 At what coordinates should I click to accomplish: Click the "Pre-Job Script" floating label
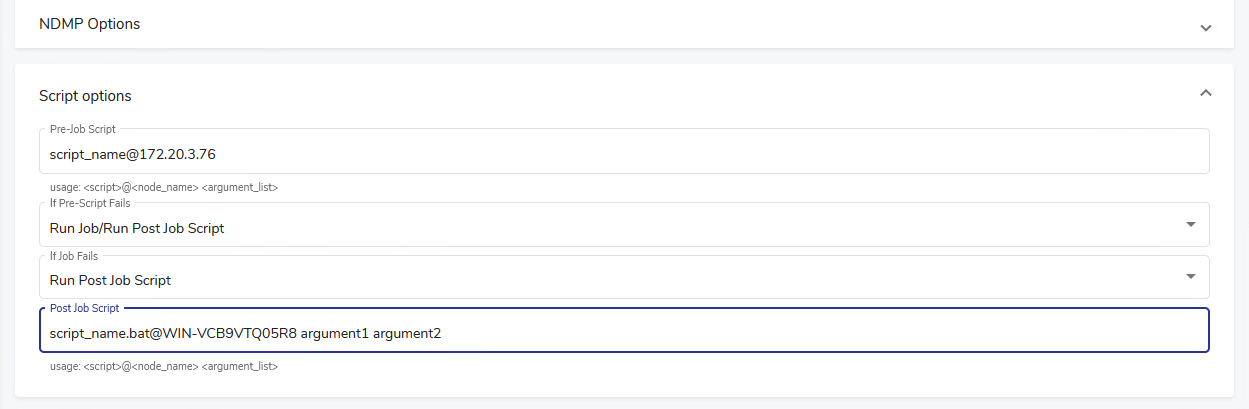(83, 129)
